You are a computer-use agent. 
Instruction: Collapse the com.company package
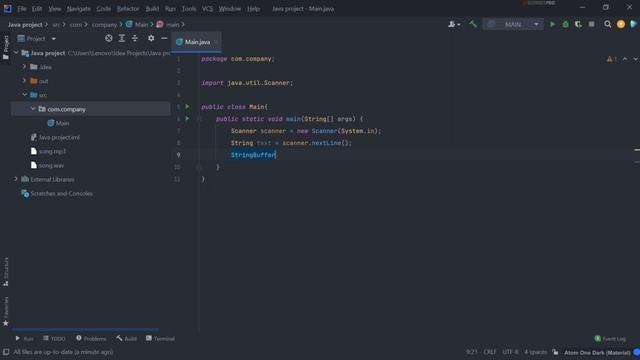pyautogui.click(x=33, y=109)
